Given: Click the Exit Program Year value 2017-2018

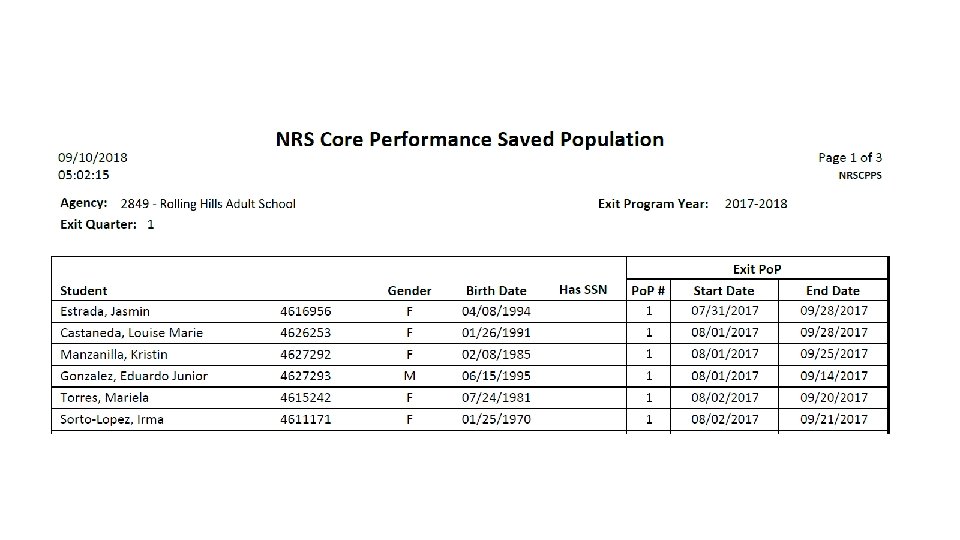Looking at the screenshot, I should pyautogui.click(x=756, y=204).
